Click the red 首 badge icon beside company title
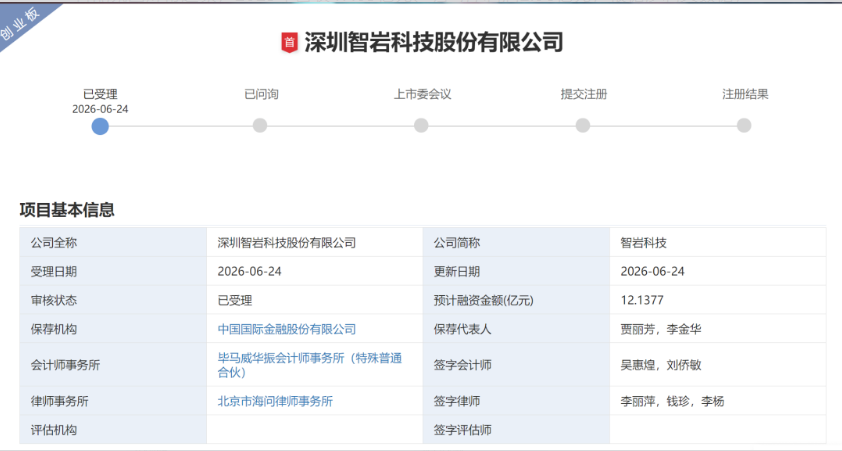 [x=289, y=42]
